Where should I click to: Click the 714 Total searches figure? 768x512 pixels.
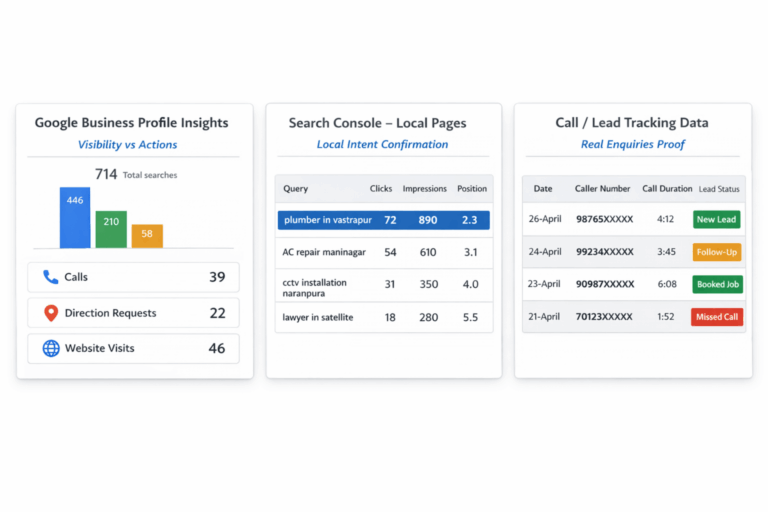[136, 174]
